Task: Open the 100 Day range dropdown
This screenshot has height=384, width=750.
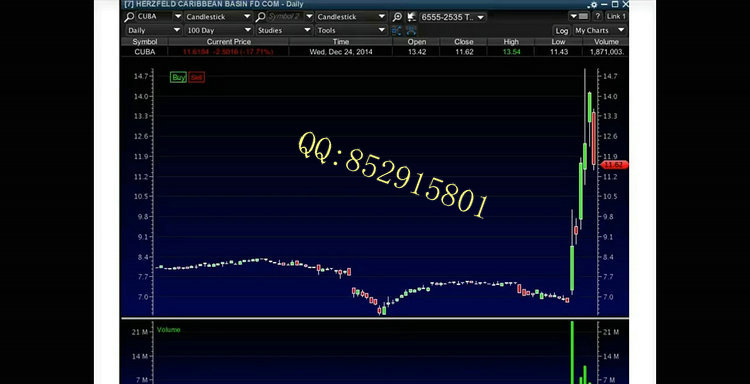Action: tap(218, 30)
